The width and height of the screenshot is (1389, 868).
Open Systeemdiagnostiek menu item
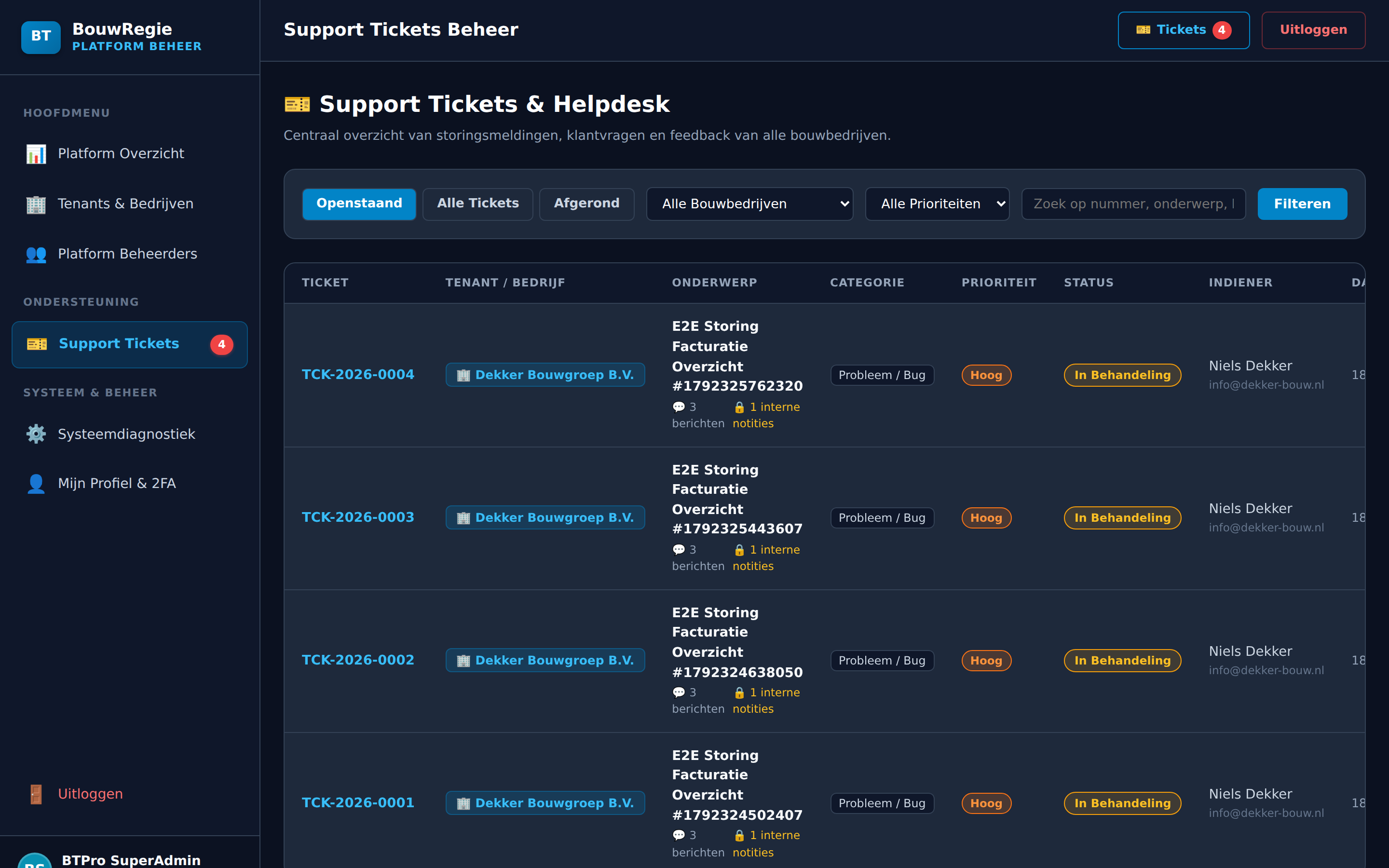coord(130,434)
